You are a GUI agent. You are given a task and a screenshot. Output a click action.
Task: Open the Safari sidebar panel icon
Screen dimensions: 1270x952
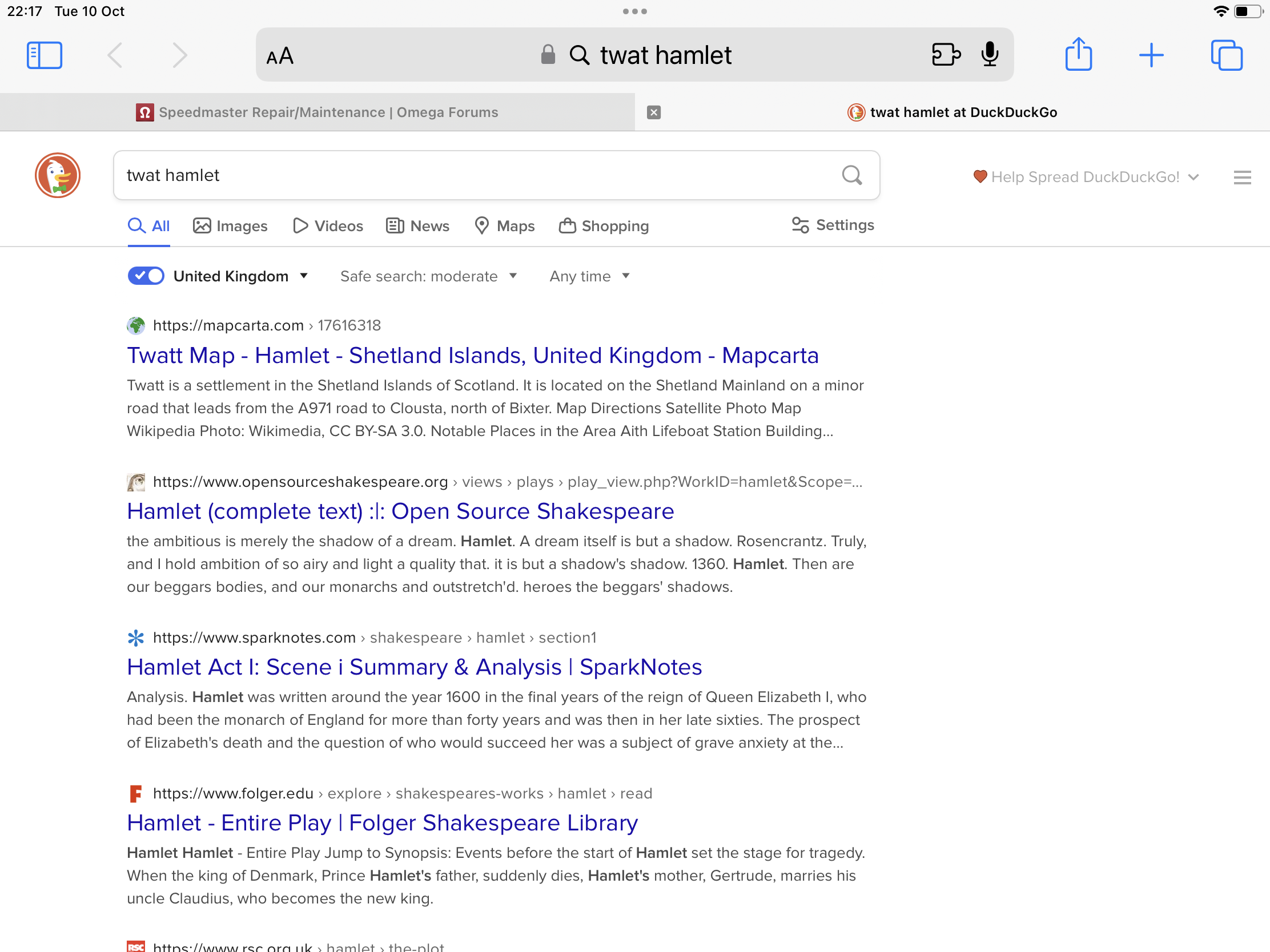coord(44,55)
